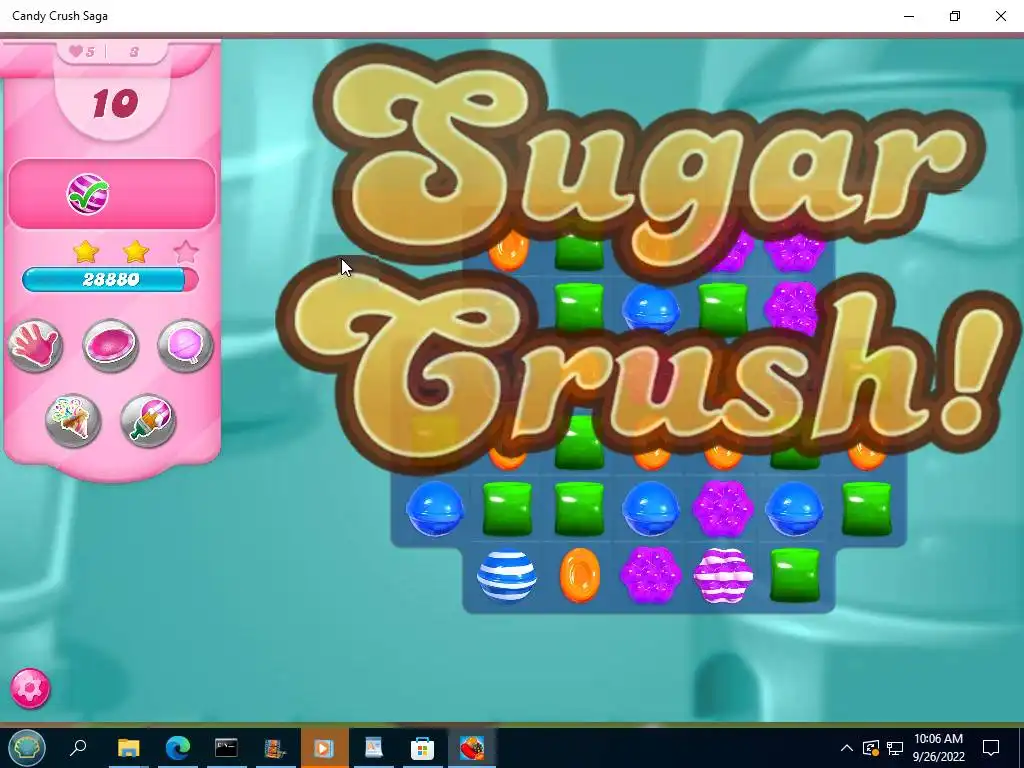Screen dimensions: 1024x768
Task: Switch to the highlighted orange media player
Action: 325,747
